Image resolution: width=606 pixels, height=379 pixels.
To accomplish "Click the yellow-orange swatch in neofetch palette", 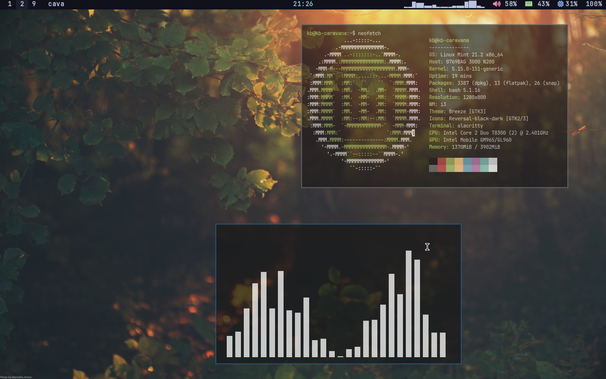I will point(459,165).
